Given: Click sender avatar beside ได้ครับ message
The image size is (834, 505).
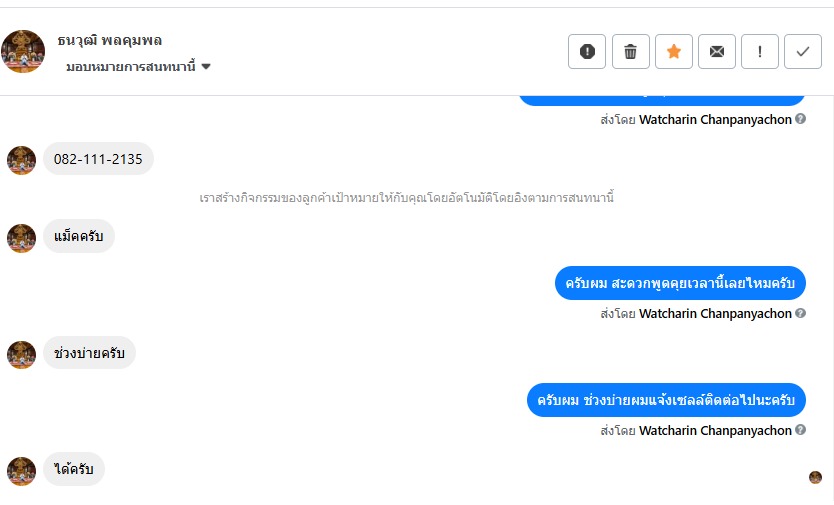Looking at the screenshot, I should tap(21, 471).
